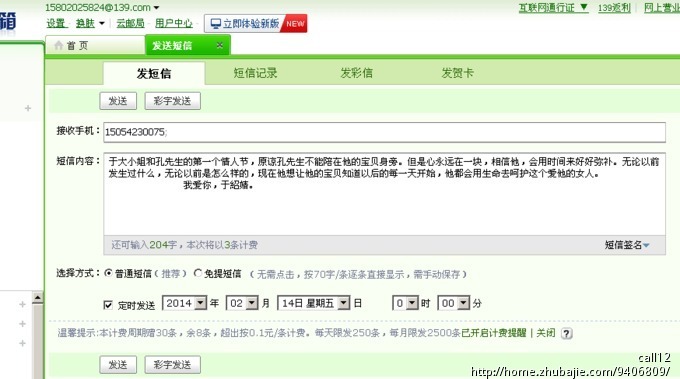Switch to the 首页 home tab
Image resolution: width=680 pixels, height=379 pixels.
(x=95, y=46)
